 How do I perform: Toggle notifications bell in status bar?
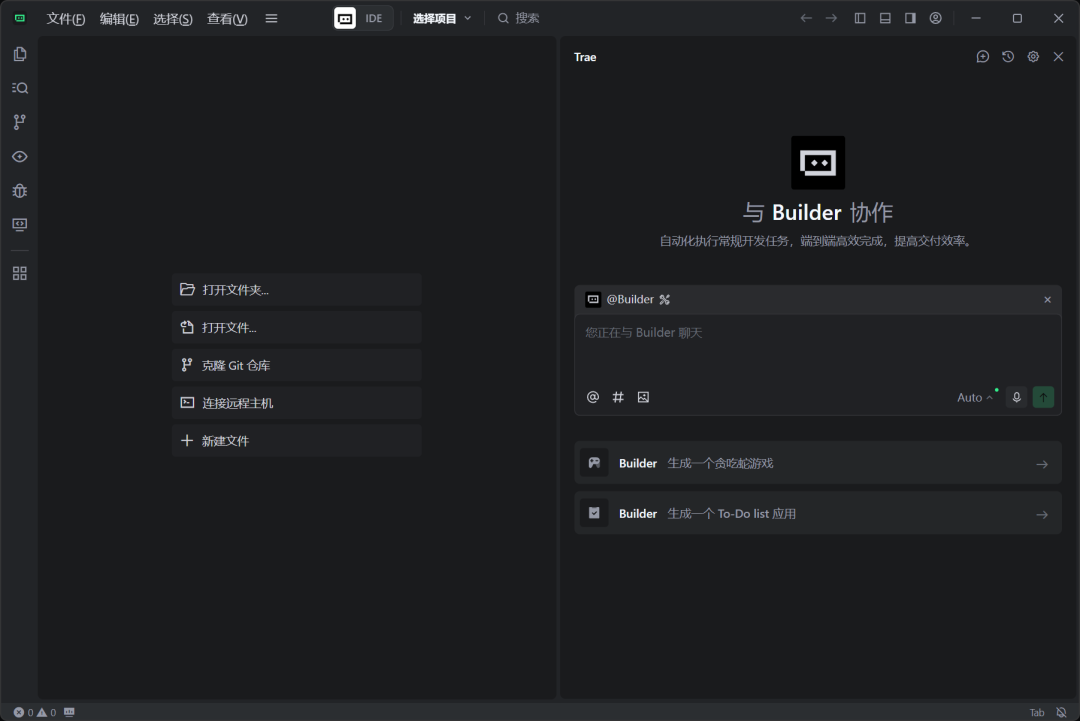(x=1061, y=713)
